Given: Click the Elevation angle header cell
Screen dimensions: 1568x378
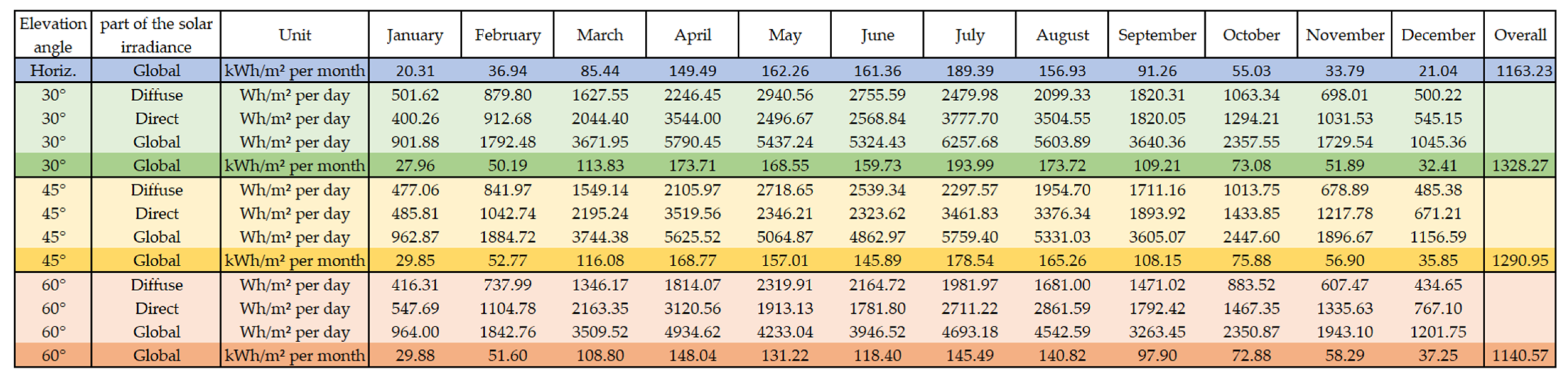Looking at the screenshot, I should [53, 35].
